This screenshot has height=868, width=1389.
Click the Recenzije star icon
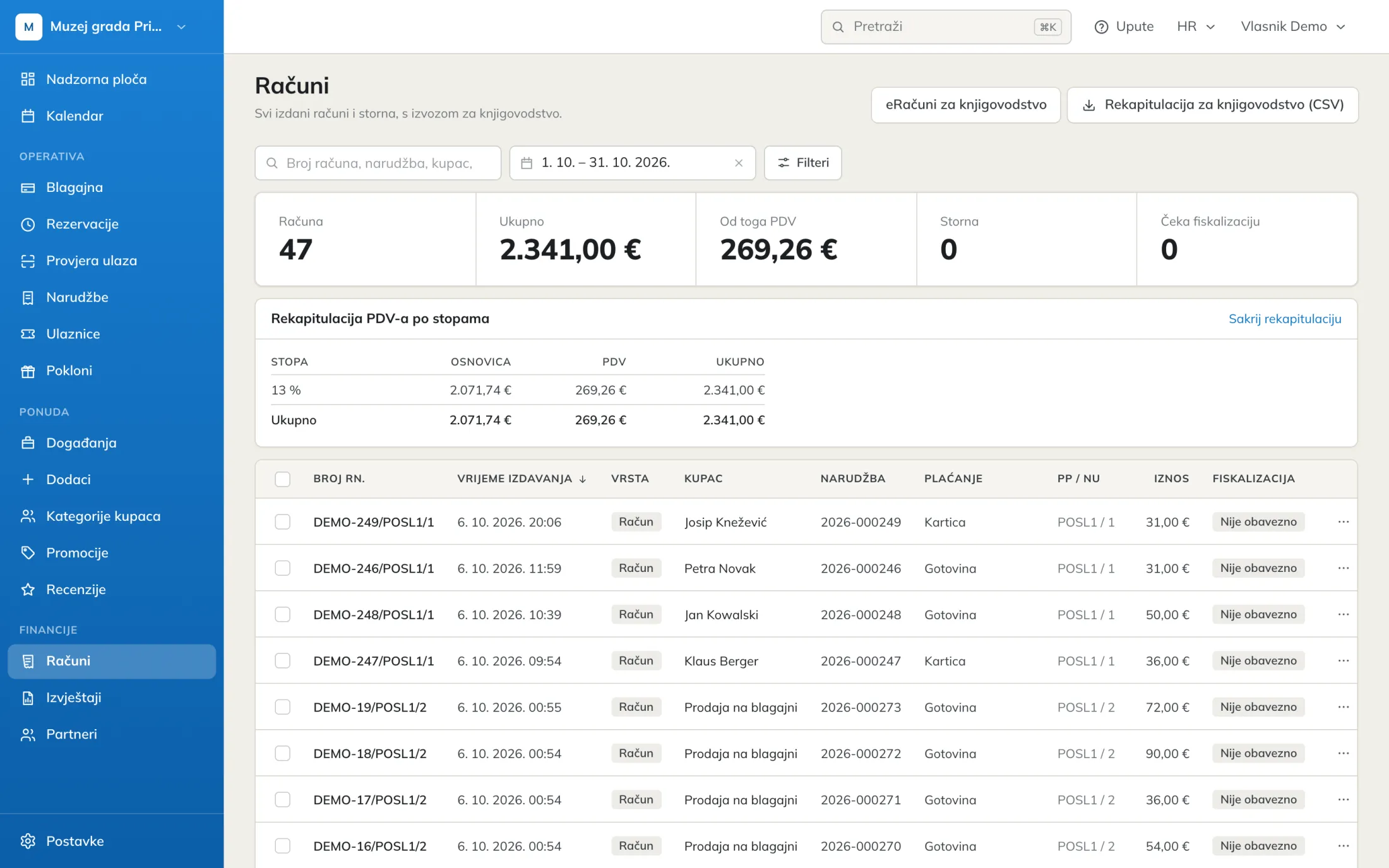(28, 590)
